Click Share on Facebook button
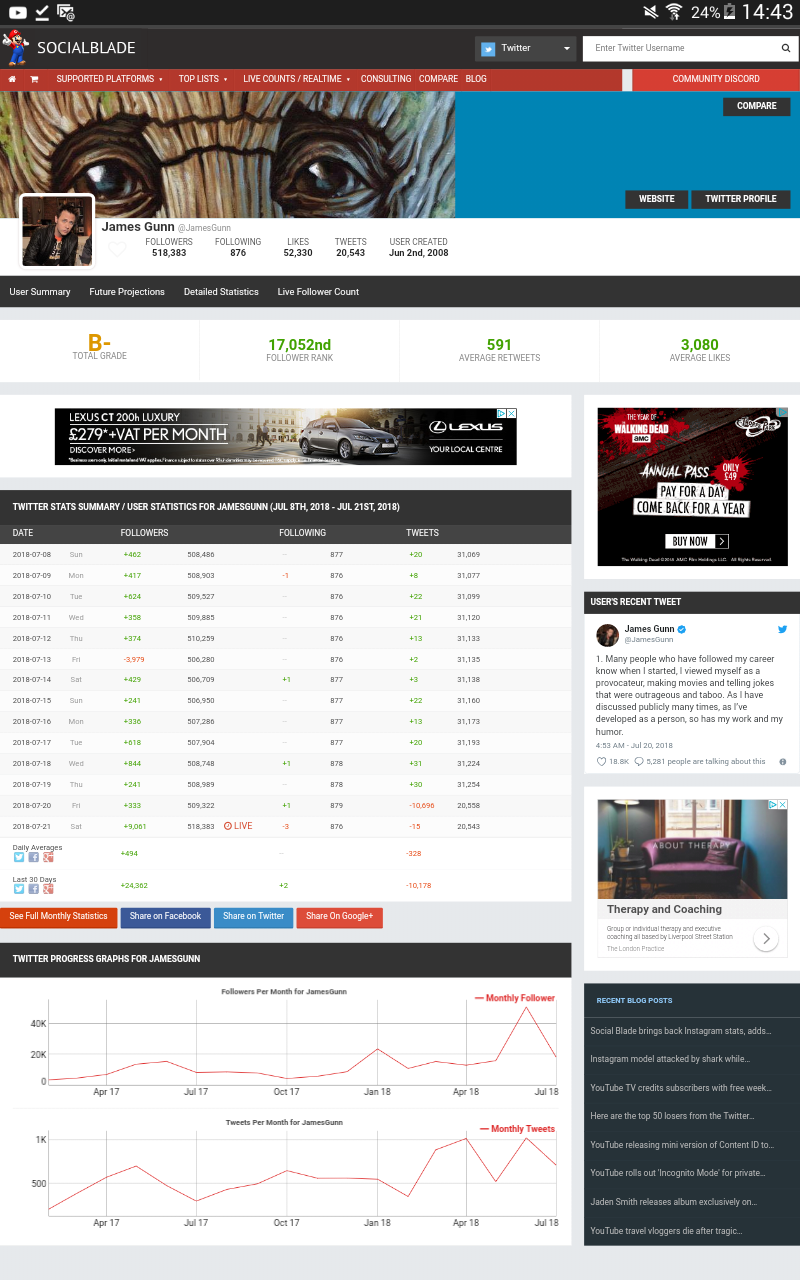 point(166,917)
